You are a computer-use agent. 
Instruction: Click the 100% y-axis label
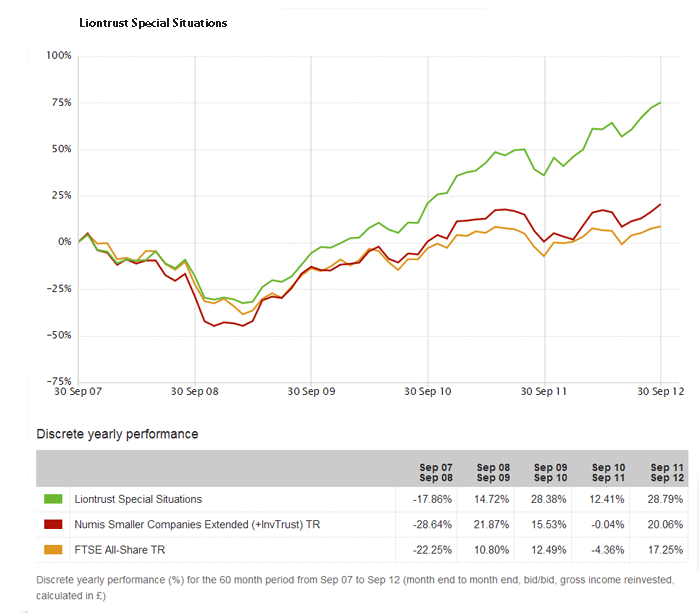point(58,55)
